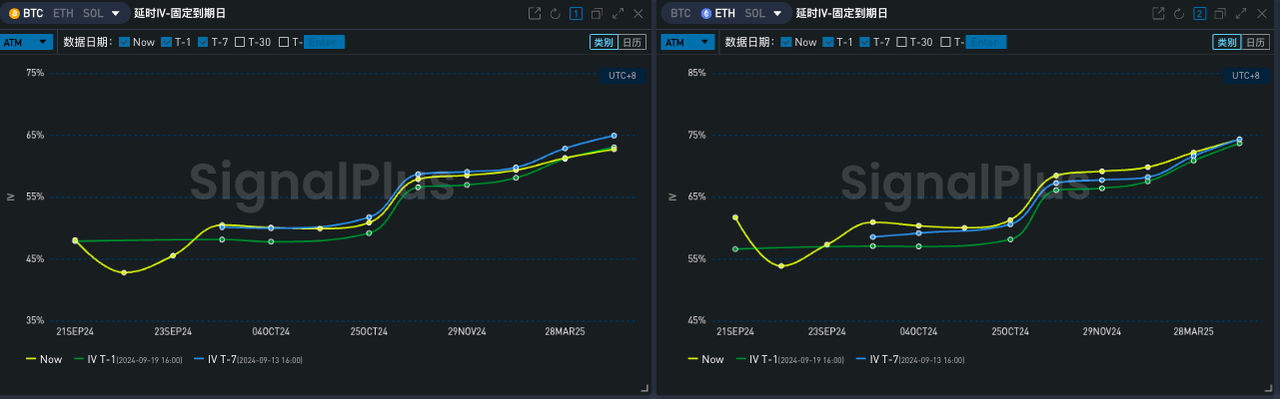Open ATM dropdown in ETH panel
The width and height of the screenshot is (1280, 399).
[689, 42]
